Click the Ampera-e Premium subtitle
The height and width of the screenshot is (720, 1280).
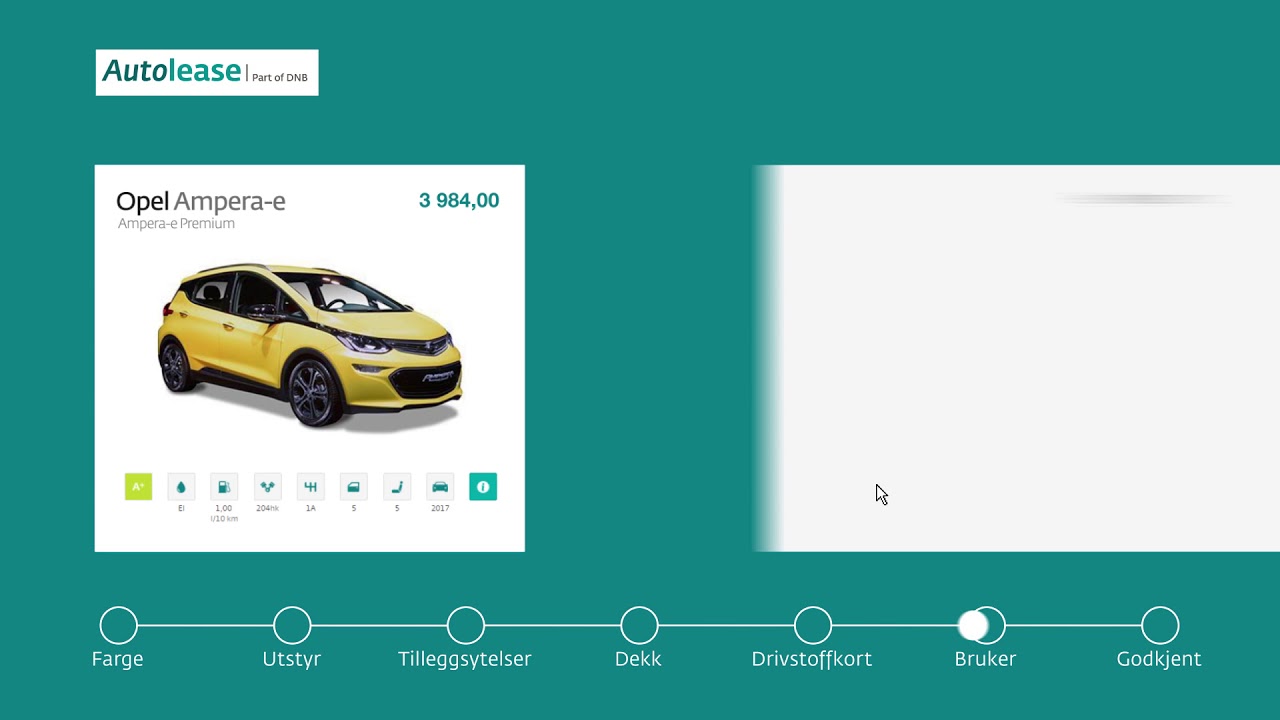176,224
